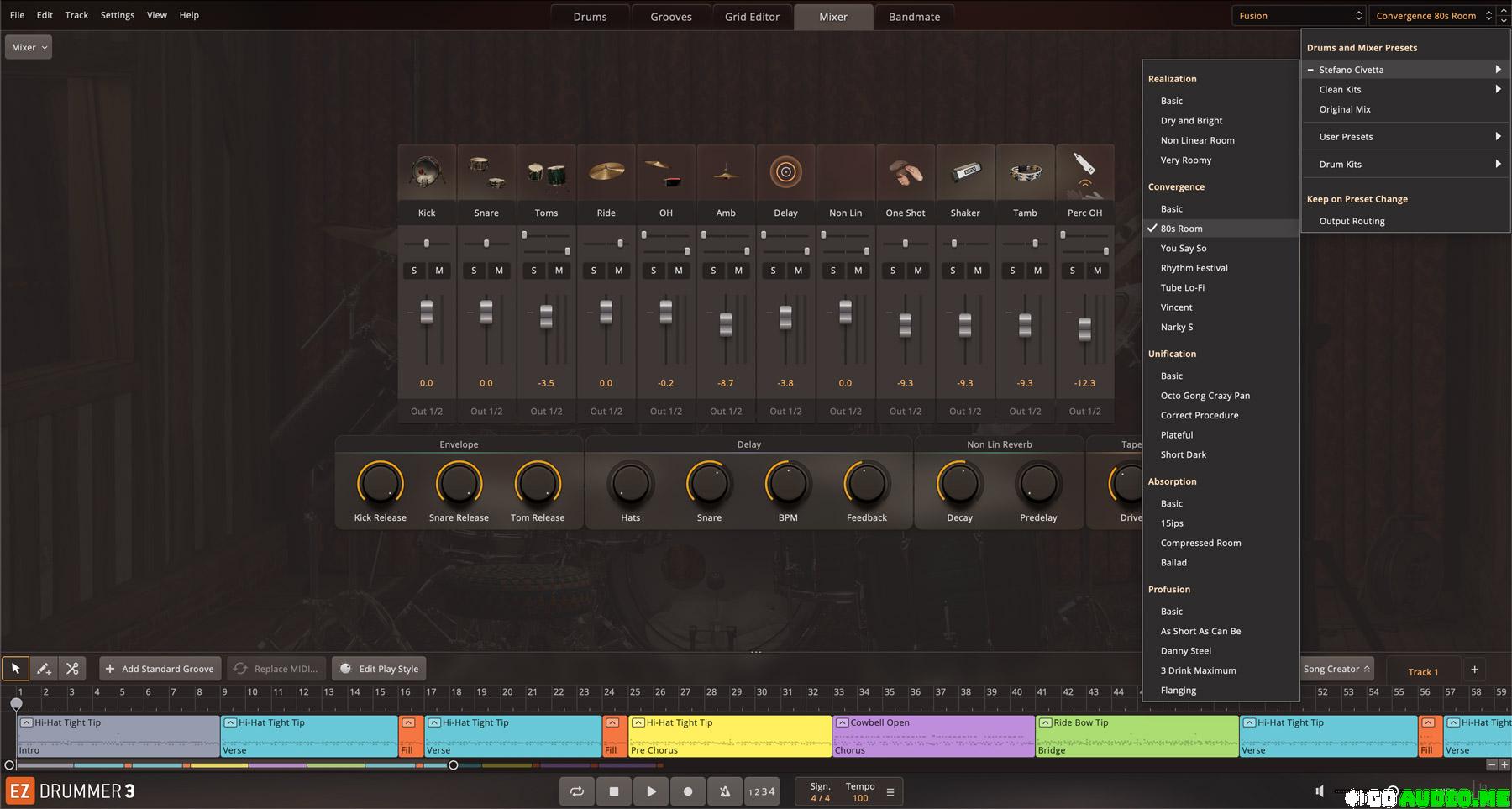The width and height of the screenshot is (1512, 809).
Task: Activate the pencil draw tool
Action: 44,669
